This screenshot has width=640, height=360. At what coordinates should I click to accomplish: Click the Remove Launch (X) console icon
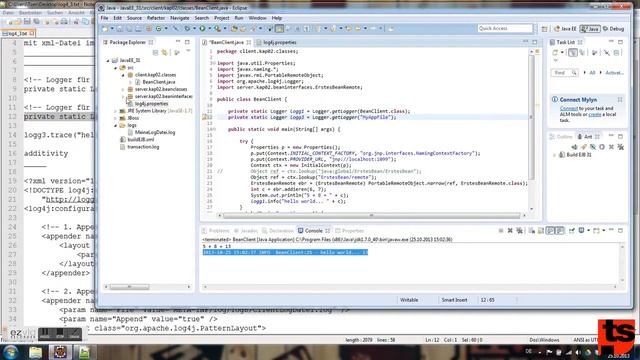click(x=510, y=231)
